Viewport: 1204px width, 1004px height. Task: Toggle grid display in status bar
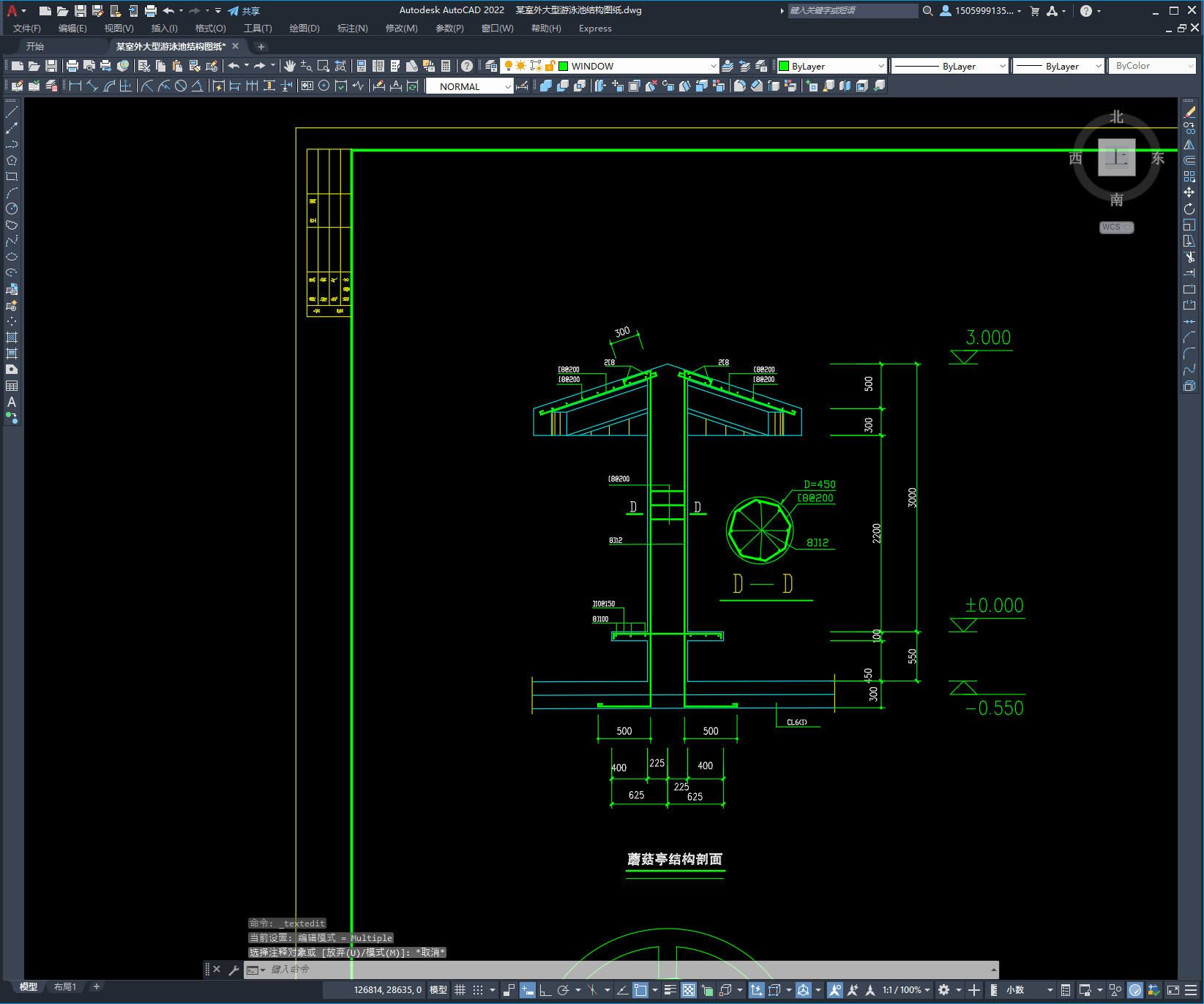tap(460, 990)
